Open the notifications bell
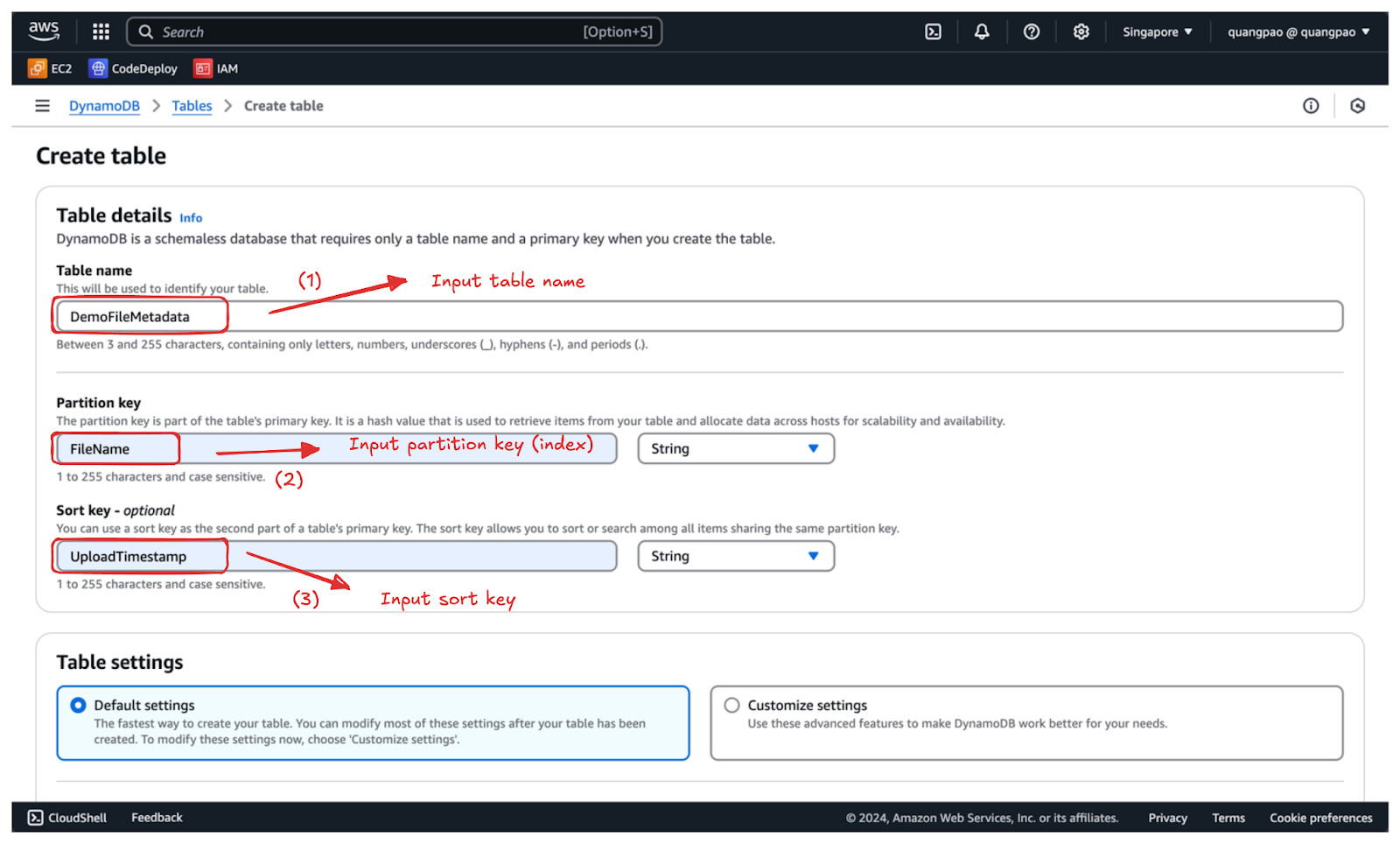Screen dimensions: 1400x844 (x=981, y=31)
